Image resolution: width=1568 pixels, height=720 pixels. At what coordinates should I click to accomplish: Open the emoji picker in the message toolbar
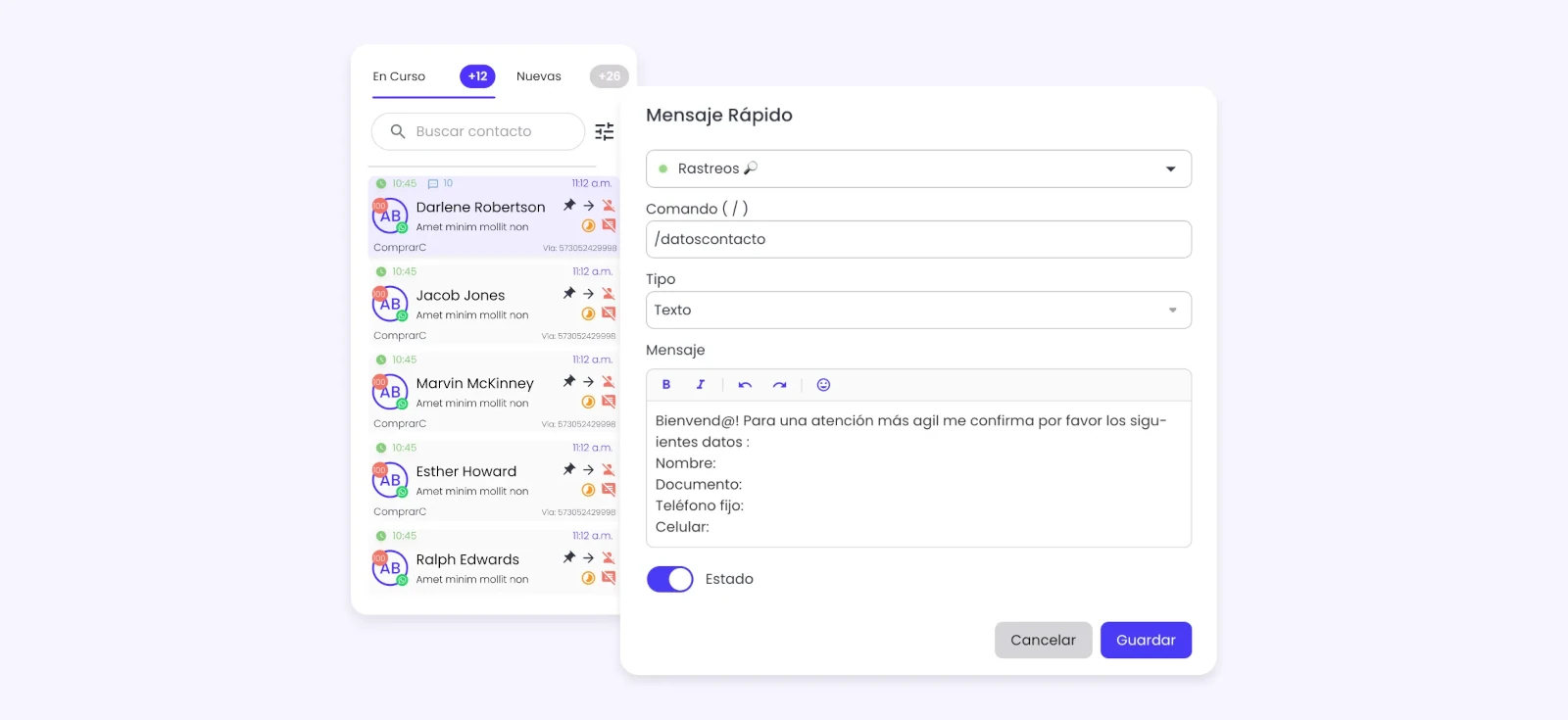point(824,385)
